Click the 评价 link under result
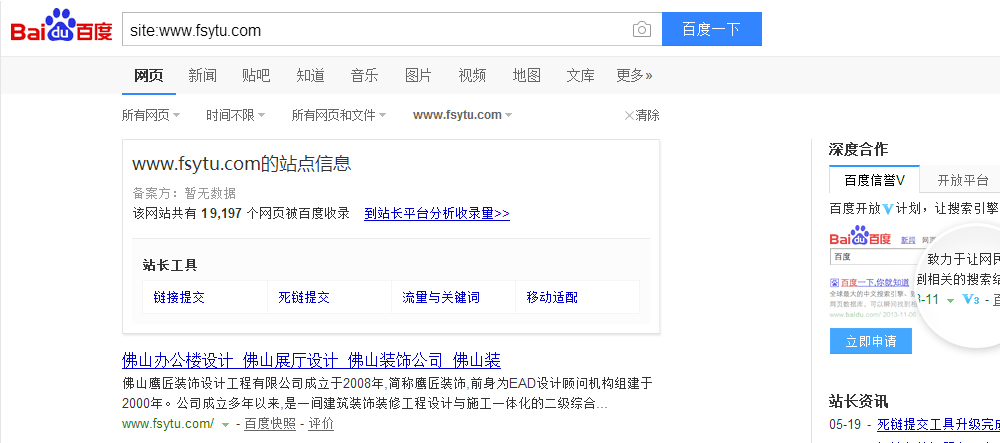Screen dimensions: 1000x443 (x=321, y=425)
